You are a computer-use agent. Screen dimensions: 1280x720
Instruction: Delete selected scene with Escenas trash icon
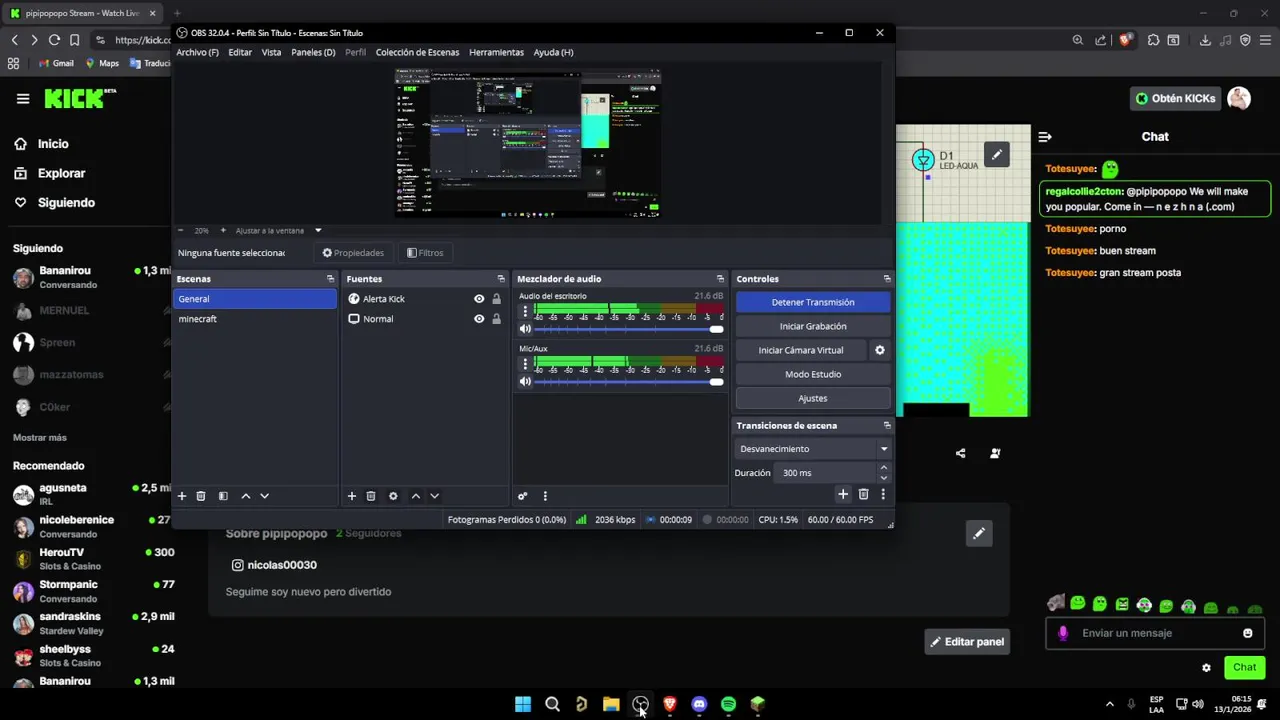tap(201, 496)
